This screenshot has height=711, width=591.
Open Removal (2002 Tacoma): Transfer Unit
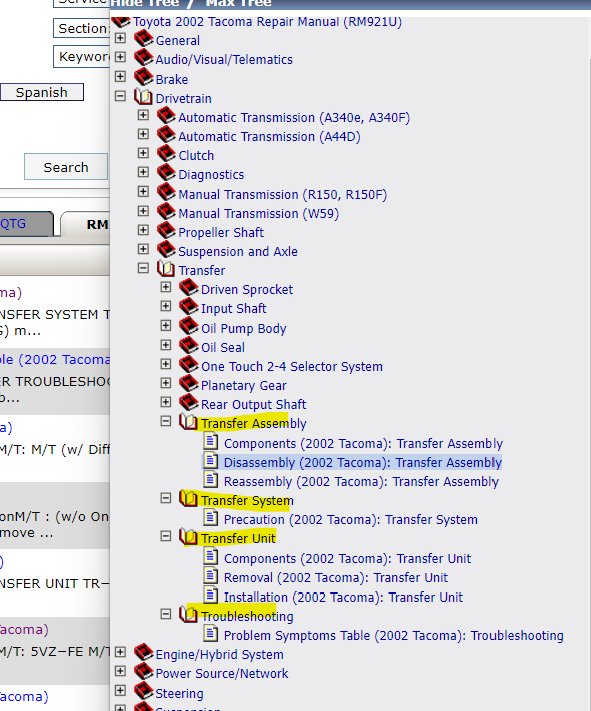click(x=336, y=578)
